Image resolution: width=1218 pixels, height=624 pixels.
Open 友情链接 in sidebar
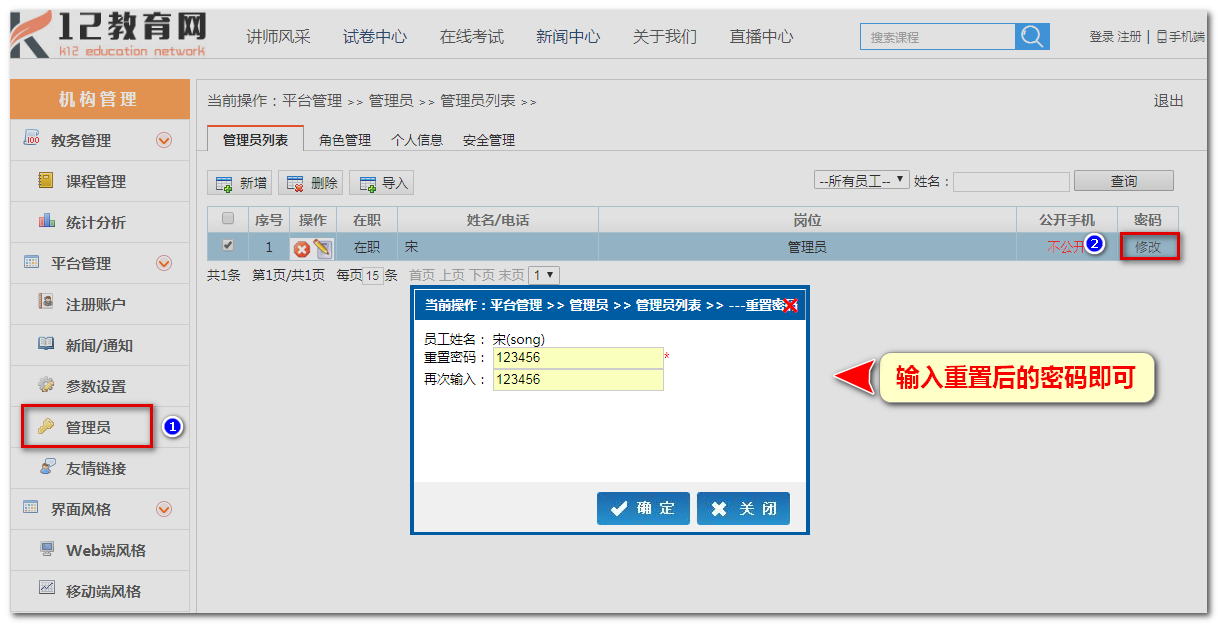95,468
